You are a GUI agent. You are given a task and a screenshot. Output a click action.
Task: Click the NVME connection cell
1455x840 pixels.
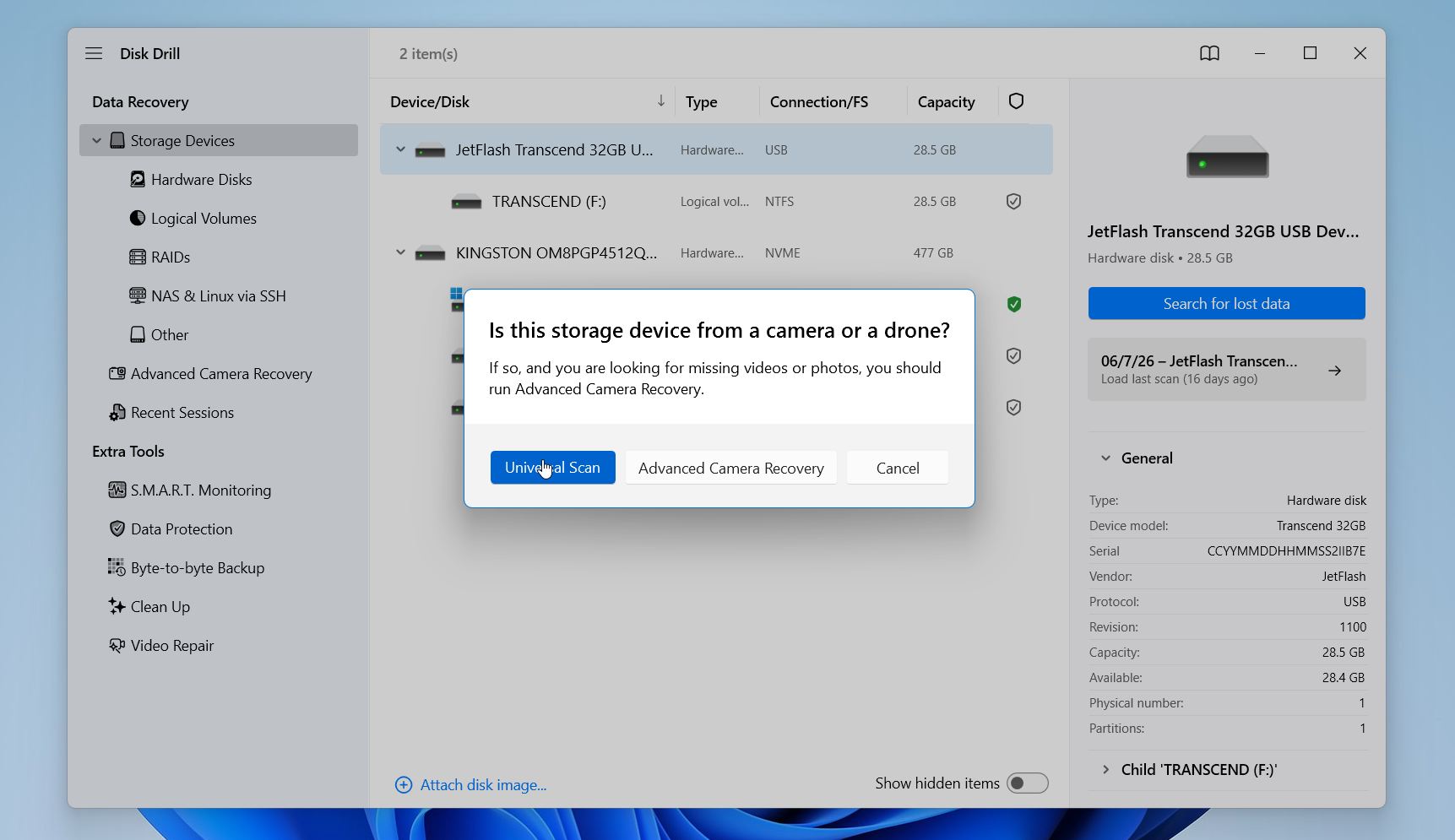click(783, 252)
